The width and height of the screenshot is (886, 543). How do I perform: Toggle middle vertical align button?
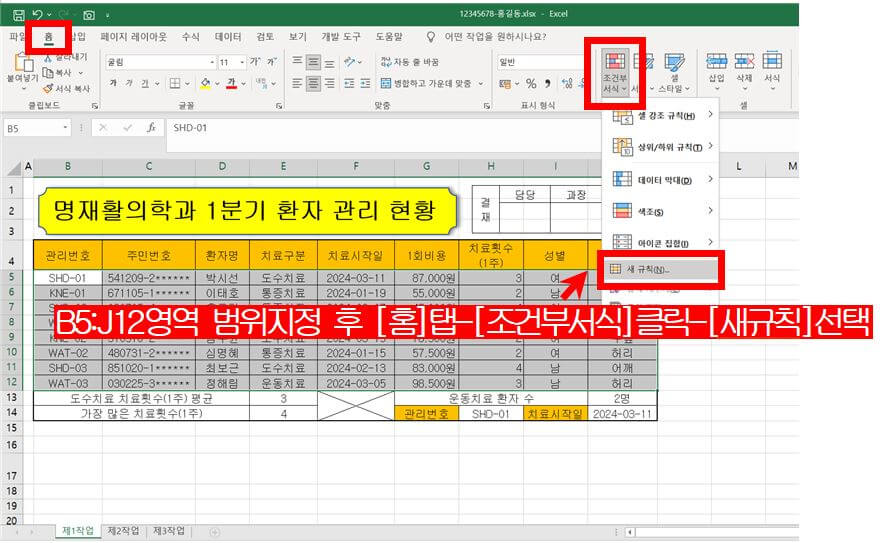point(313,62)
